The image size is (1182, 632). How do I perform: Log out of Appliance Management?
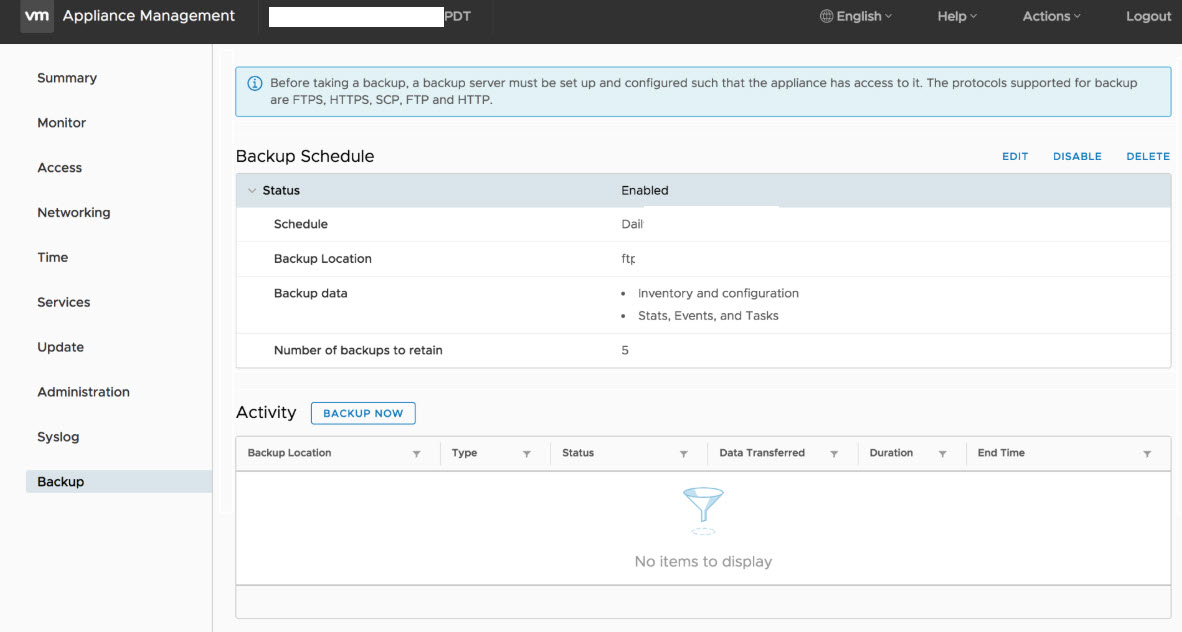1148,16
